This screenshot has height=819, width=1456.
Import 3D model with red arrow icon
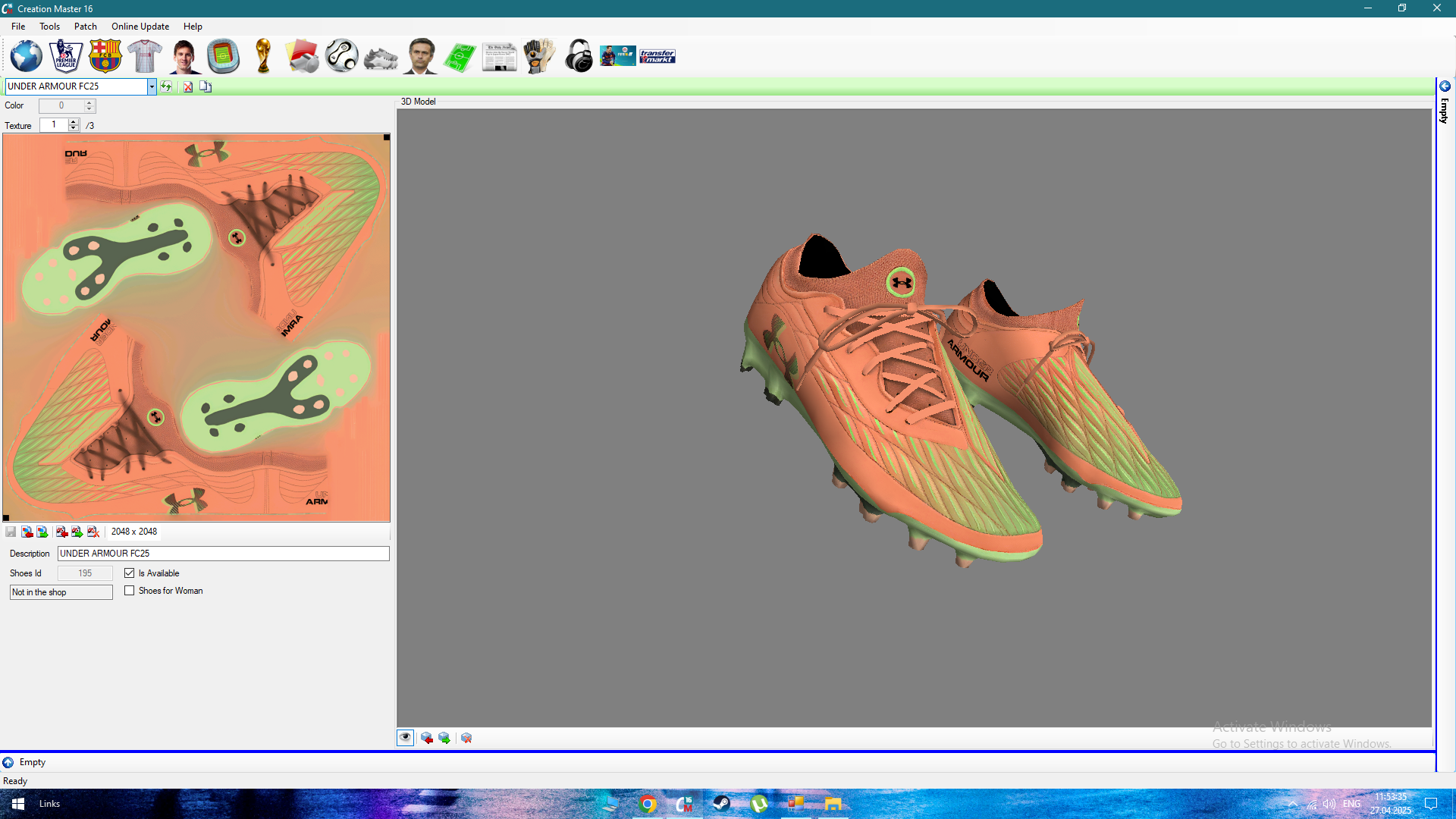(427, 738)
